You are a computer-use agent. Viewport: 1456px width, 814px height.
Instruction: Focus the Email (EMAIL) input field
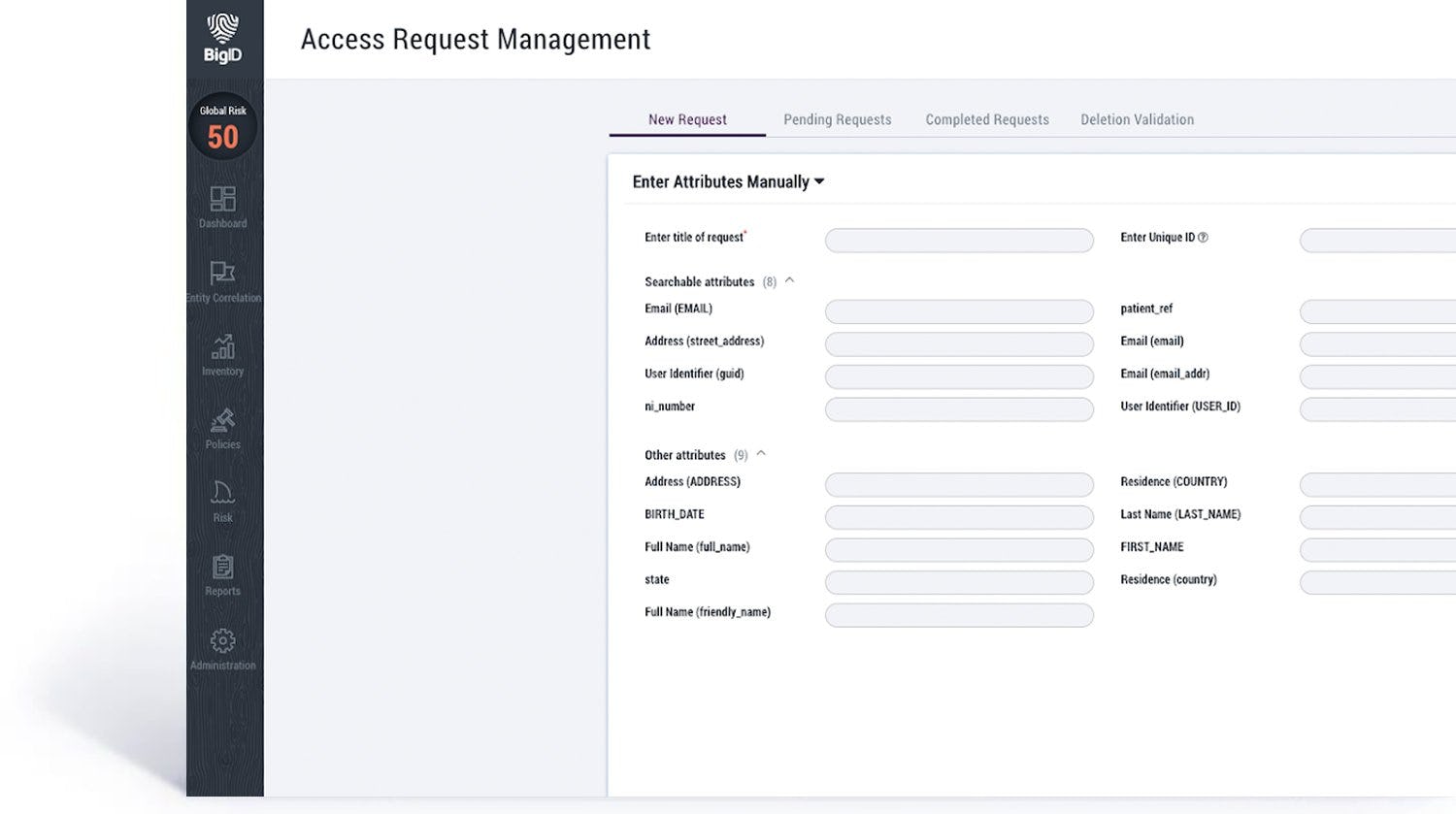958,311
